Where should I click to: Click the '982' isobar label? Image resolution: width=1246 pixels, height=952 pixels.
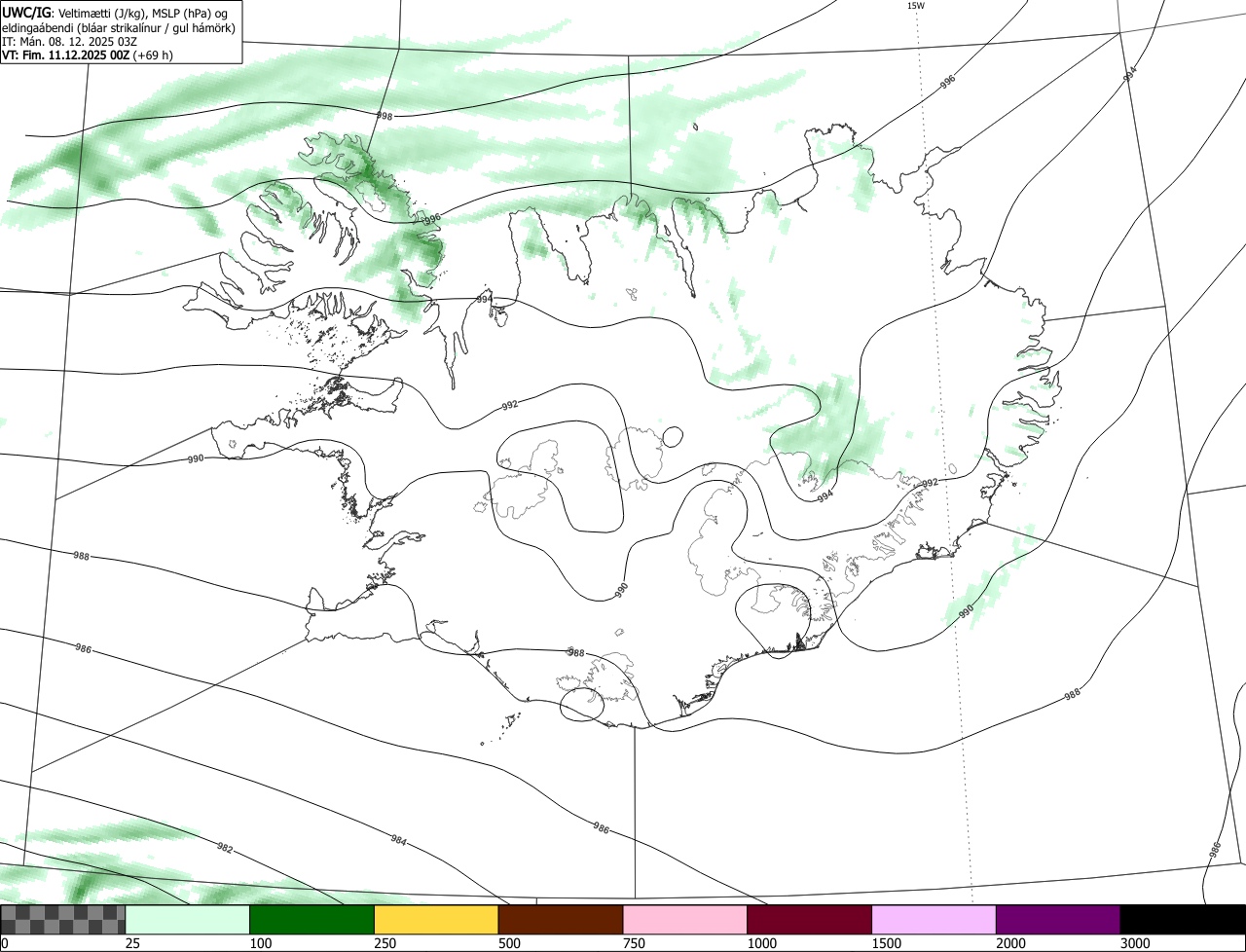pyautogui.click(x=225, y=848)
